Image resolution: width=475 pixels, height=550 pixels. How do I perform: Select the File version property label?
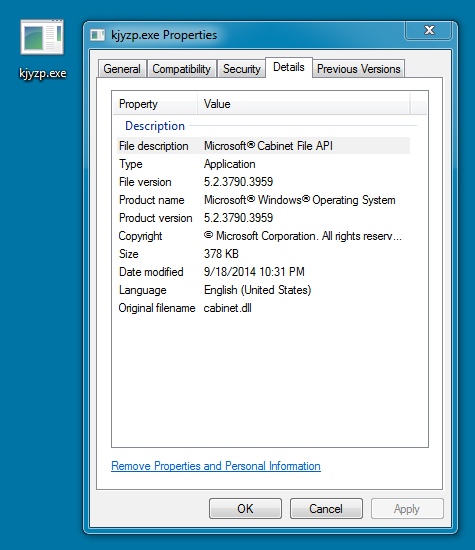tap(145, 182)
